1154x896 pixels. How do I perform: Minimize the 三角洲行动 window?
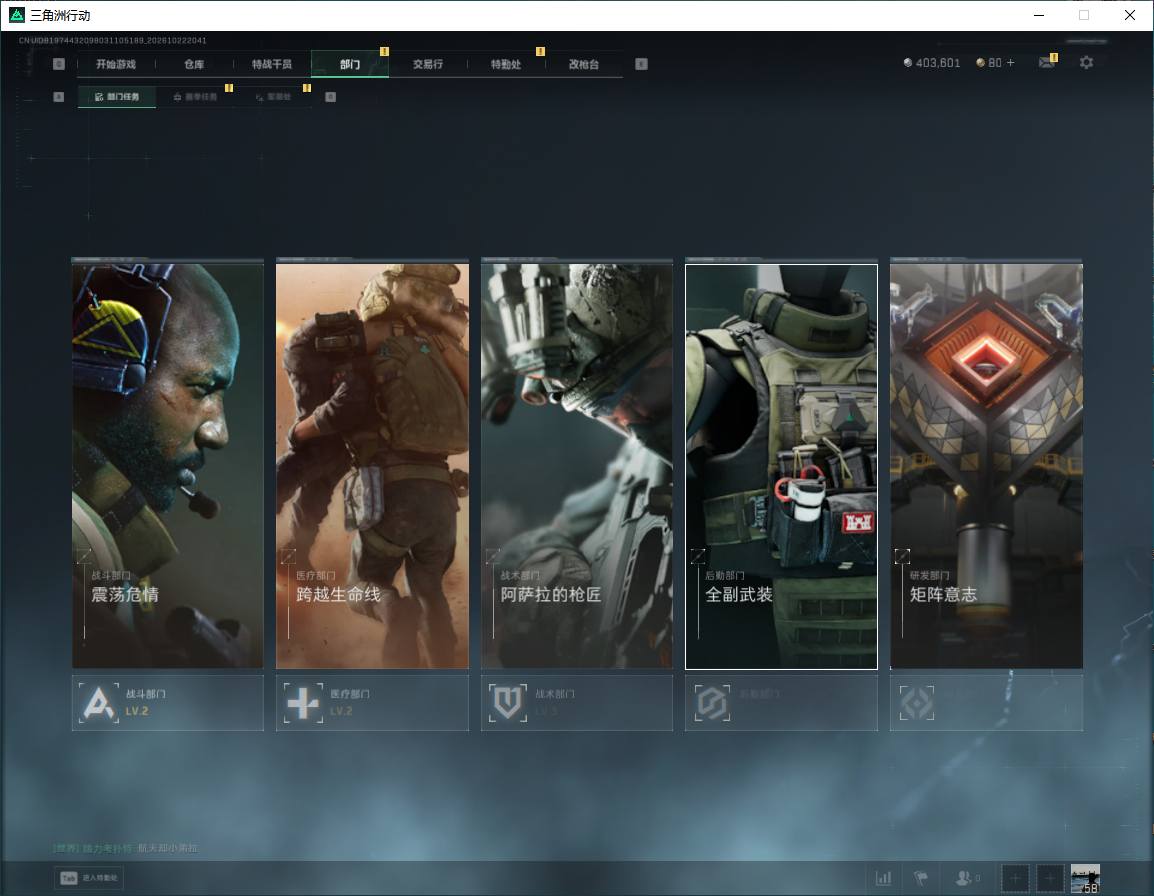[1039, 15]
